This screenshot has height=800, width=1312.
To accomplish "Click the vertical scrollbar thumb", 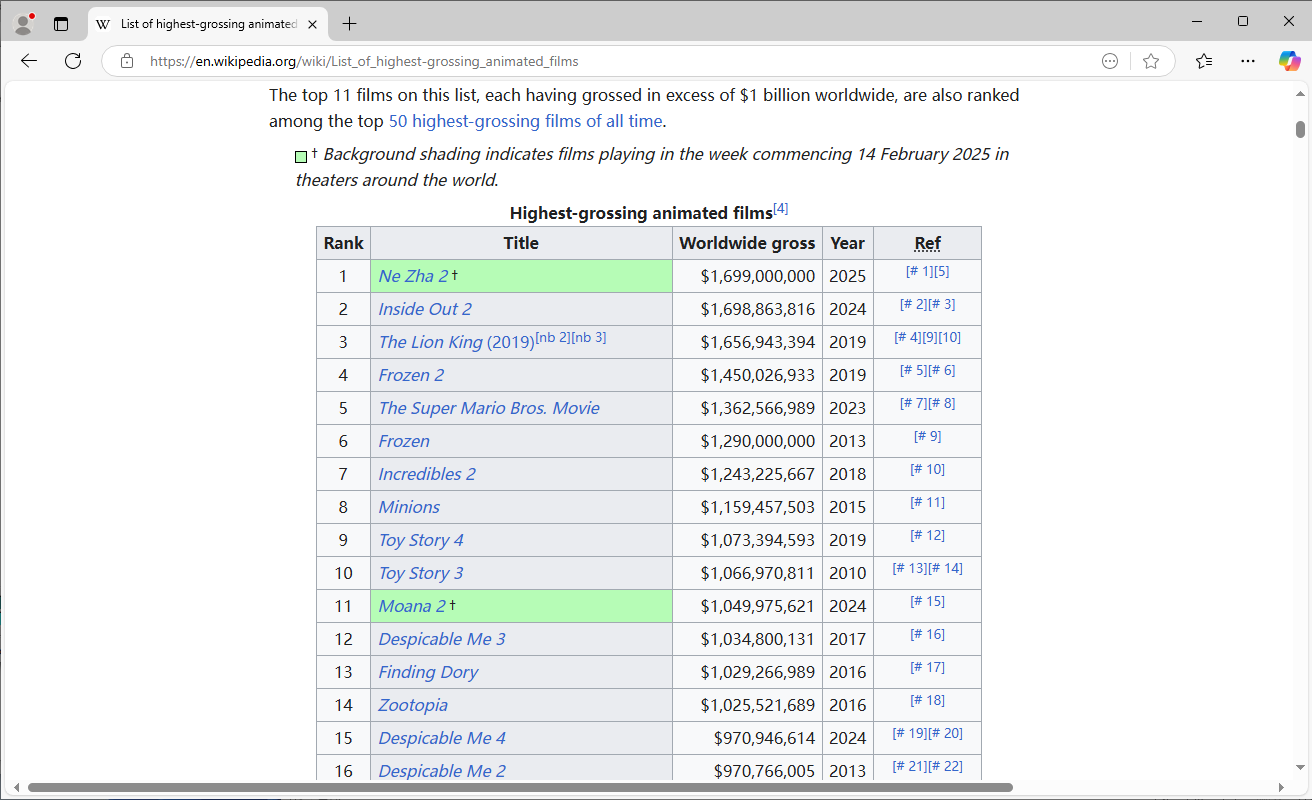I will (1300, 129).
